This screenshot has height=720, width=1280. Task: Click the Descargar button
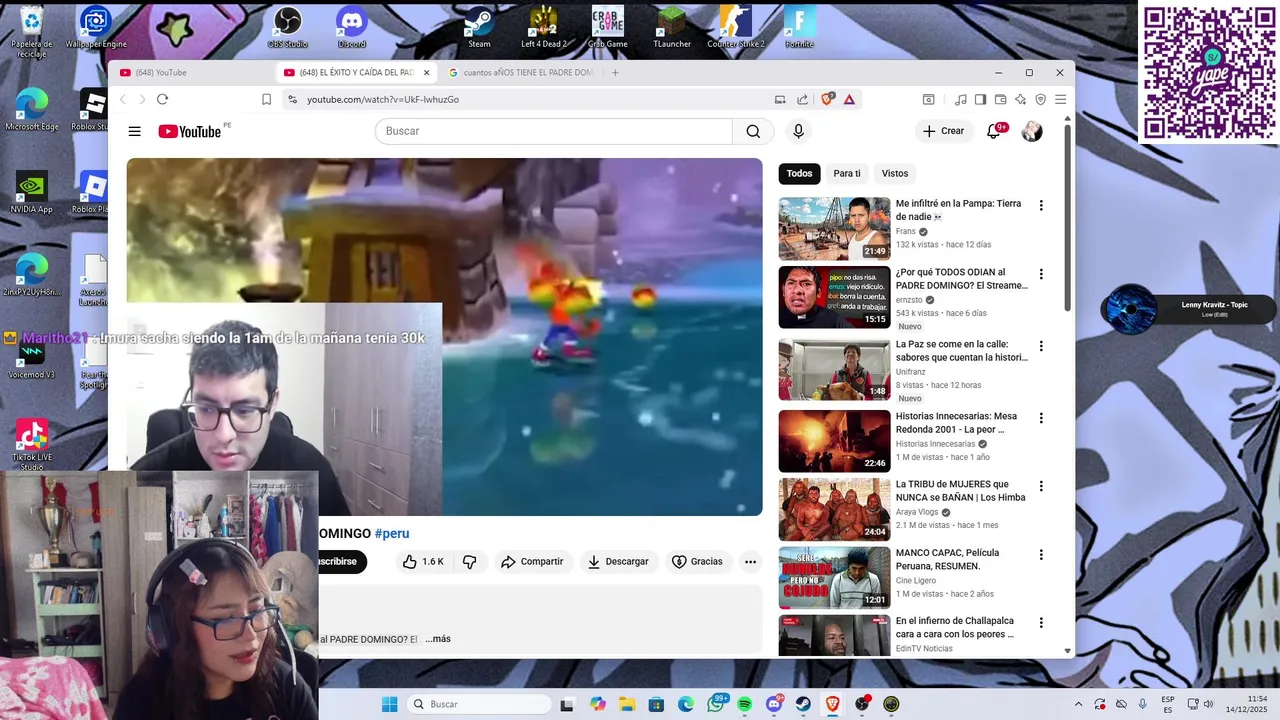[617, 562]
